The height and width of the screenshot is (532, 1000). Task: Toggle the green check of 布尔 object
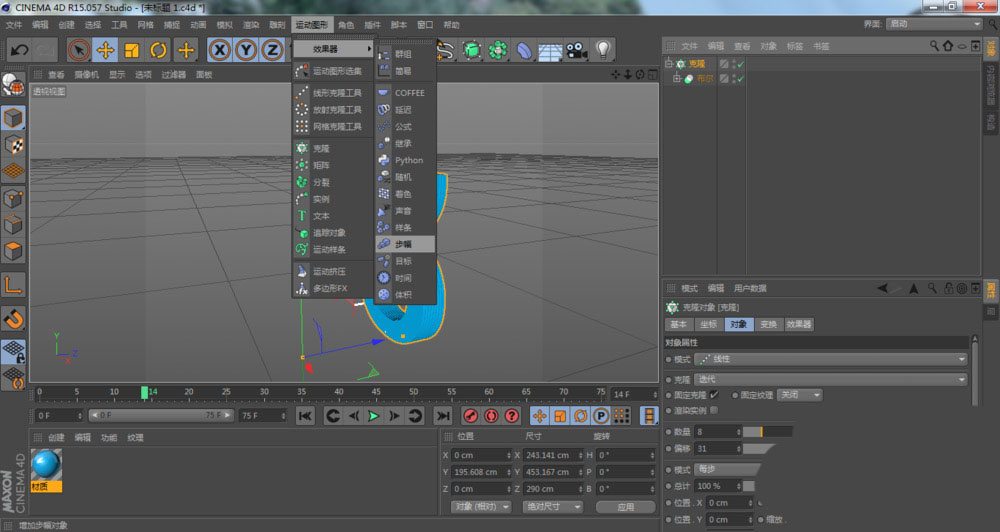coord(740,78)
